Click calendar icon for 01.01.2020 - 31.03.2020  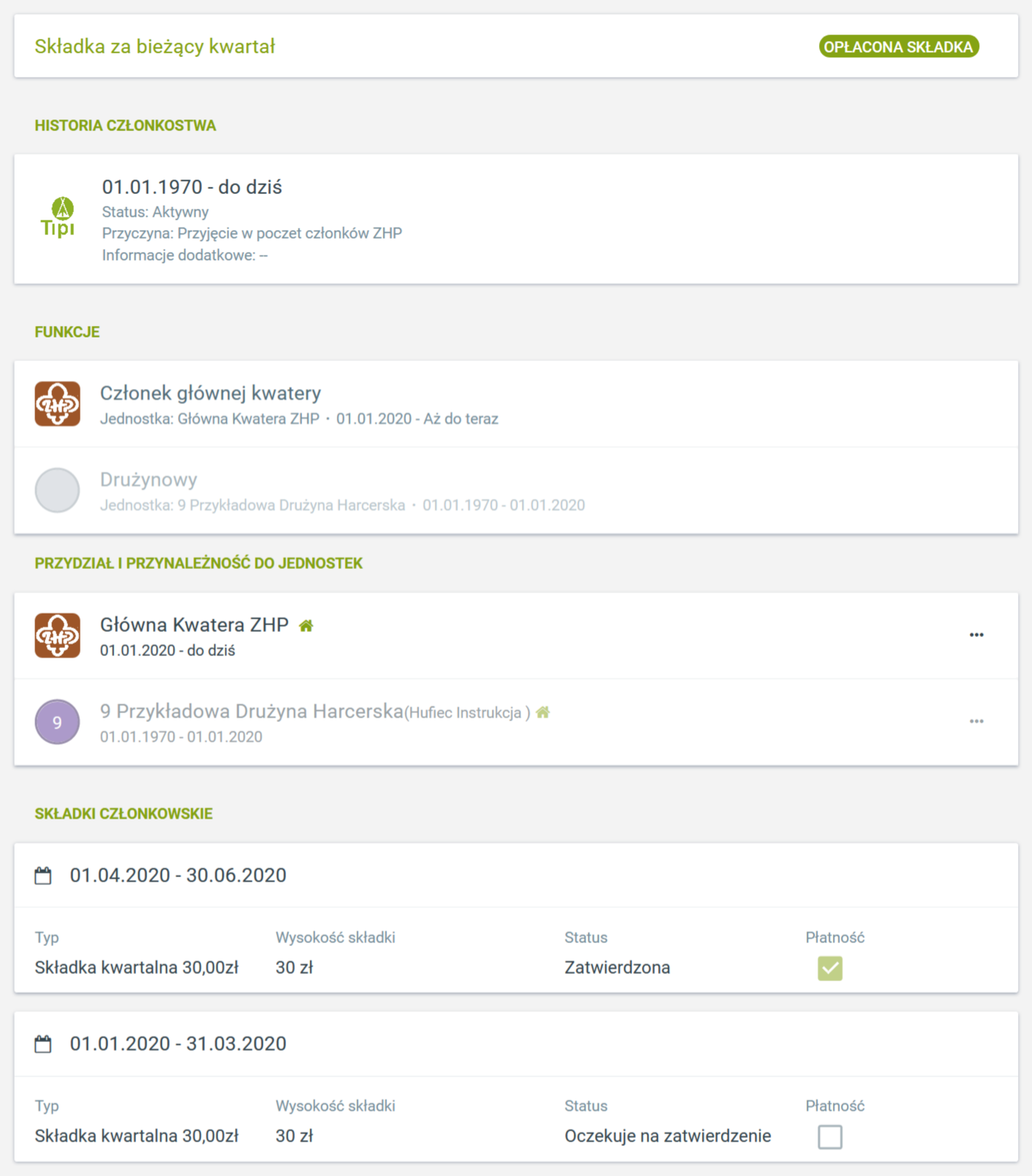coord(43,1044)
